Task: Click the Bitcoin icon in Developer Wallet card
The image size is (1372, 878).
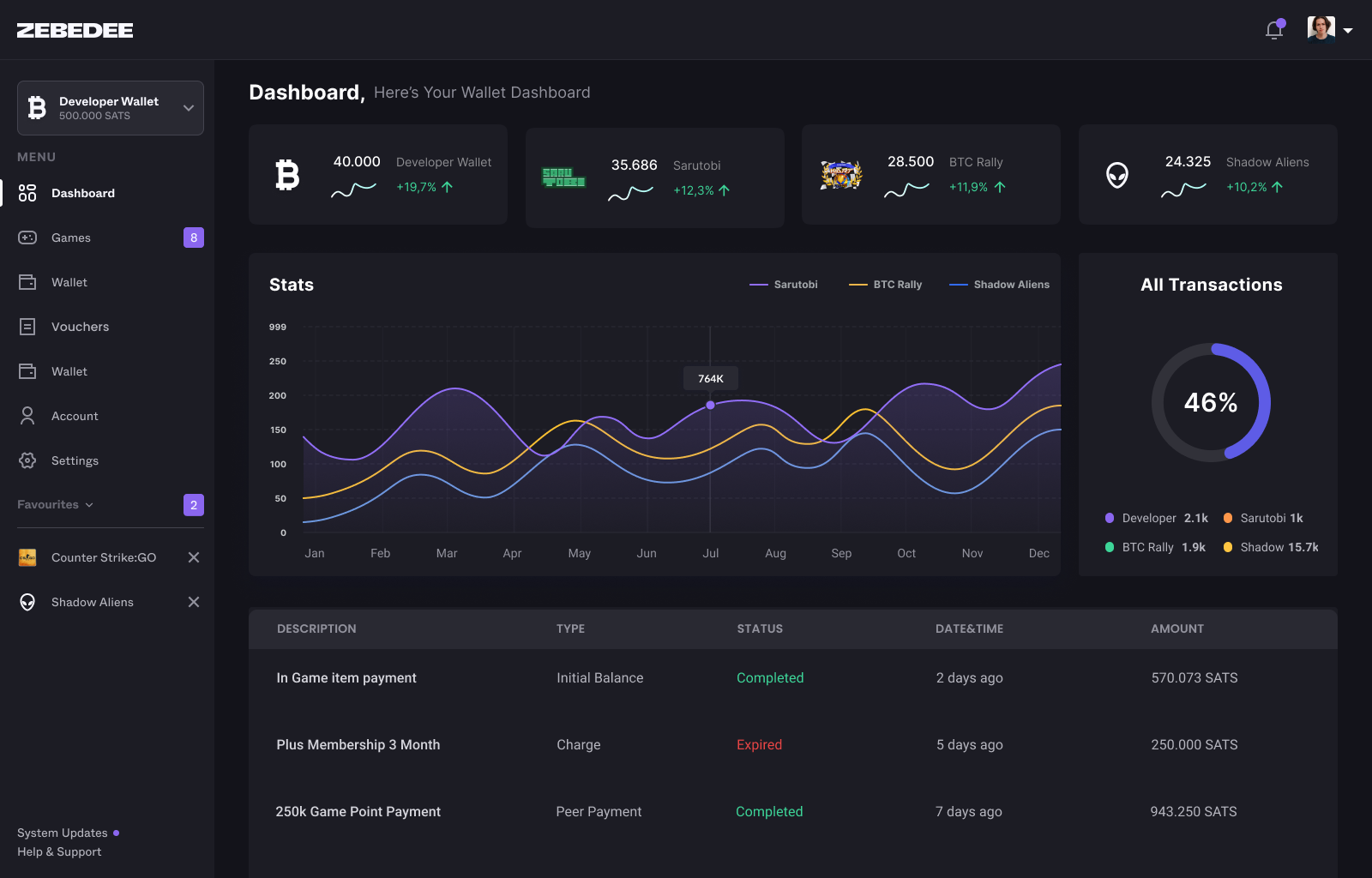Action: pyautogui.click(x=287, y=175)
